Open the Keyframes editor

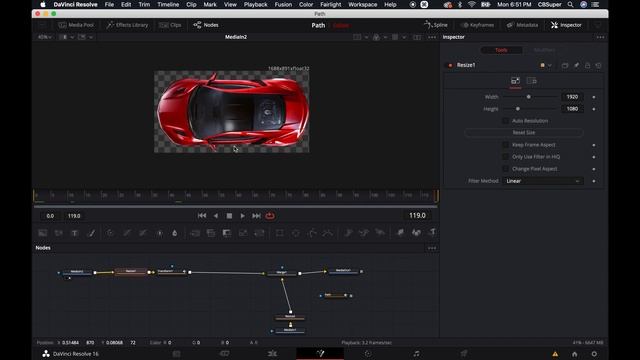tap(477, 25)
